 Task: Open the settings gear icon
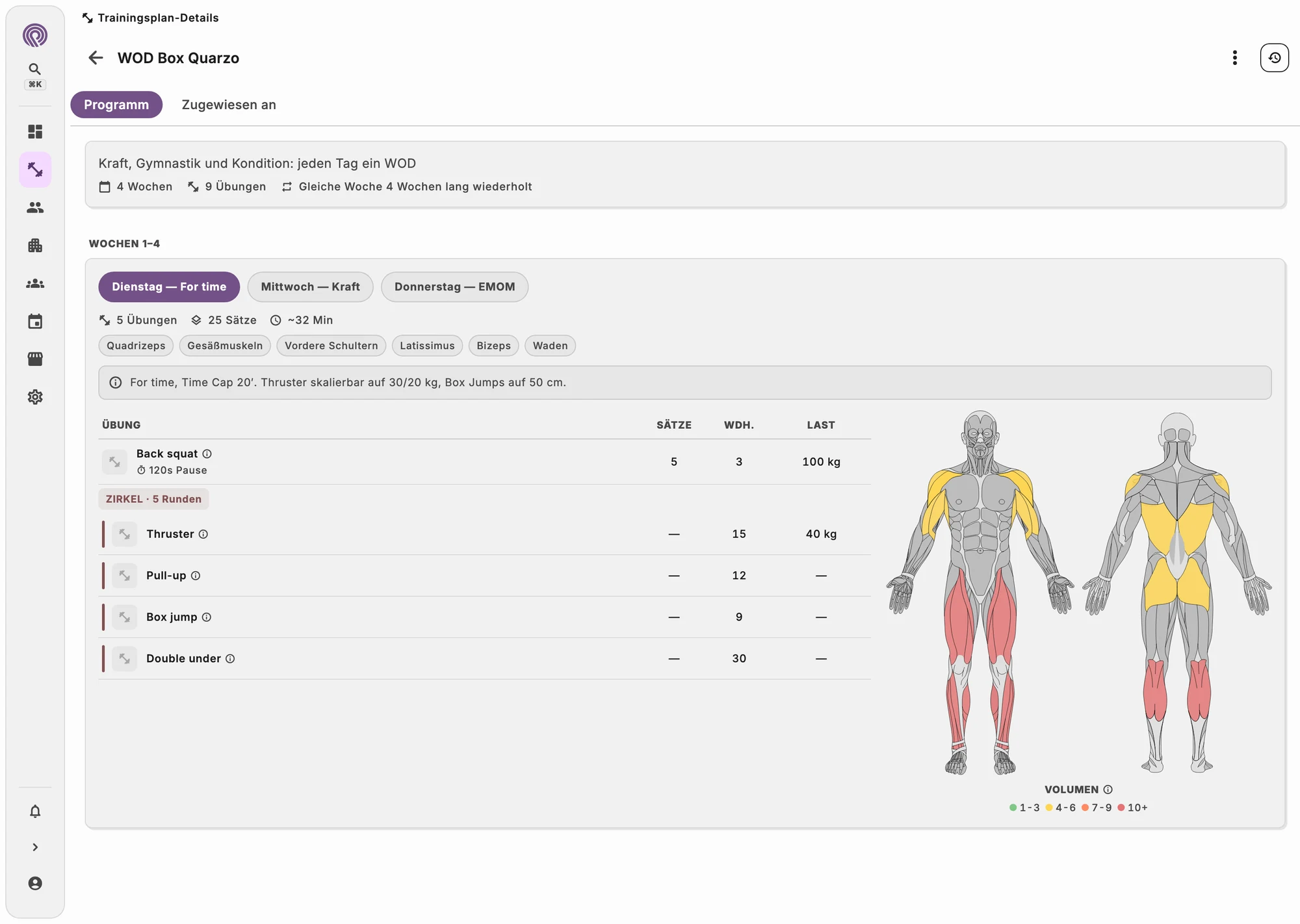click(x=35, y=397)
